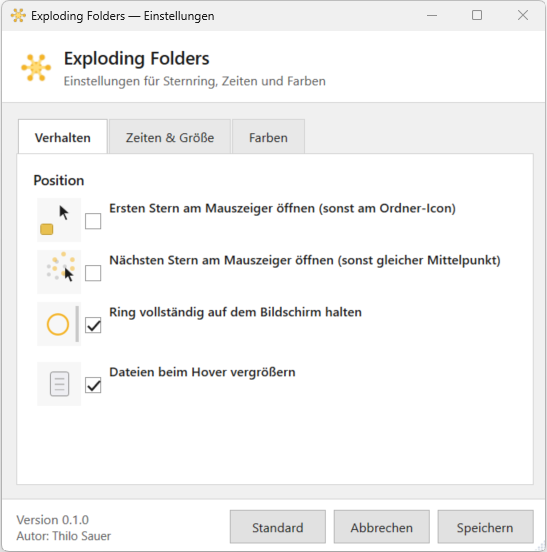Click the cursor and folder illustration icon

pos(59,220)
